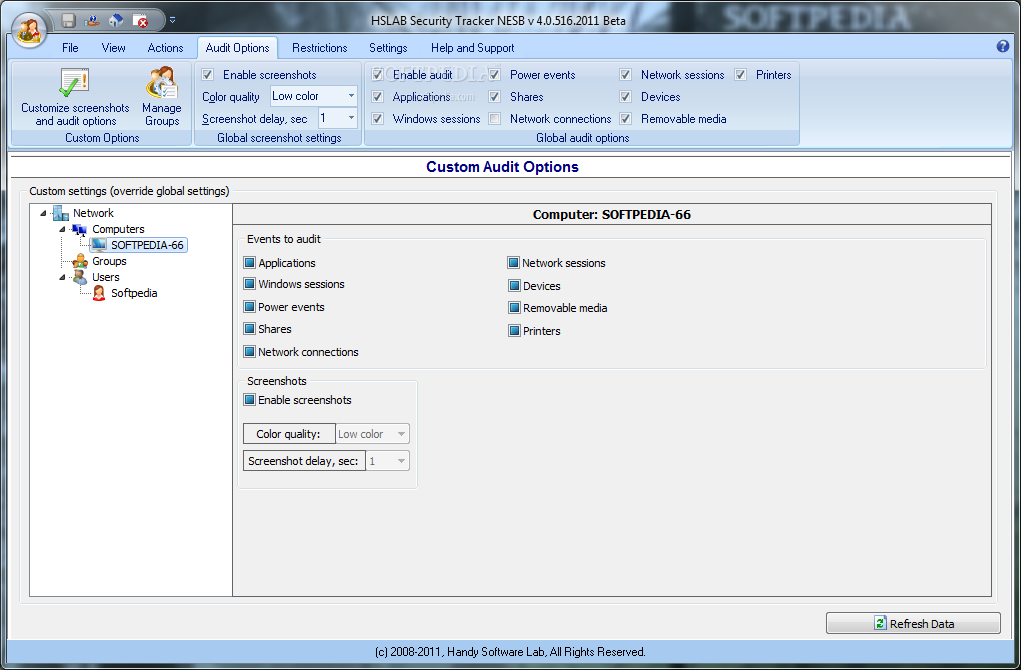Open the Settings tab
The width and height of the screenshot is (1021, 670).
(388, 48)
